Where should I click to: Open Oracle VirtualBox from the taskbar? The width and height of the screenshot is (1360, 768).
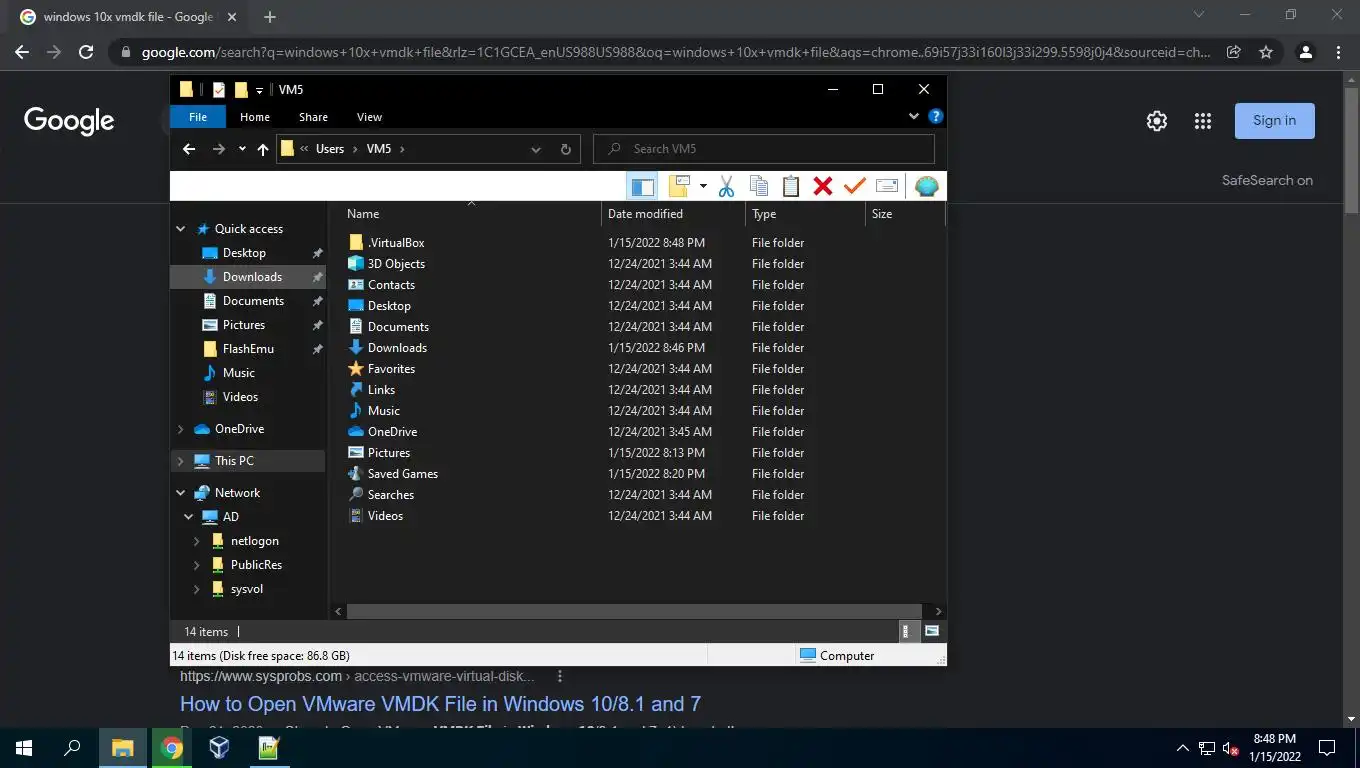click(219, 747)
